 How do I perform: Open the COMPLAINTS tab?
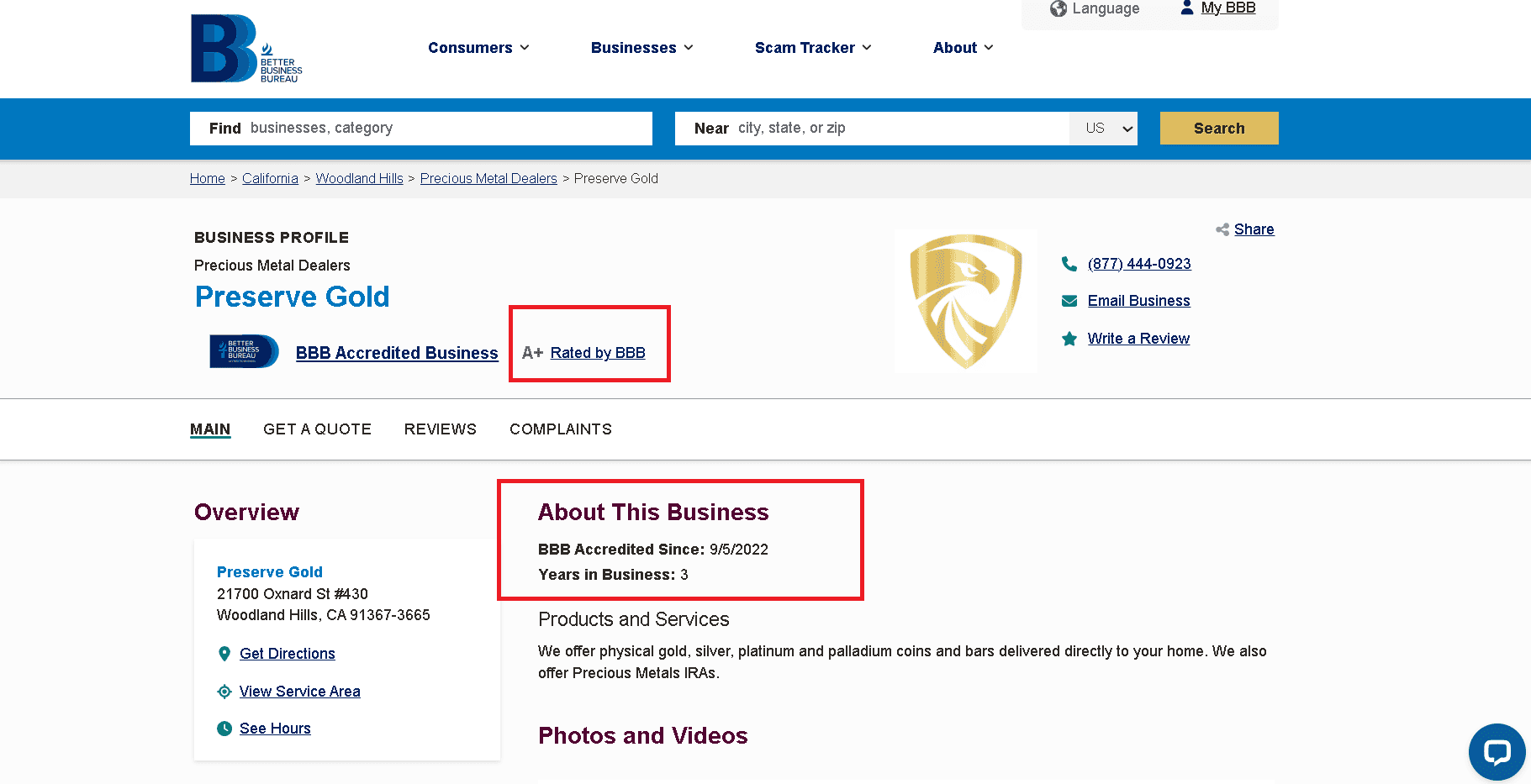(561, 429)
